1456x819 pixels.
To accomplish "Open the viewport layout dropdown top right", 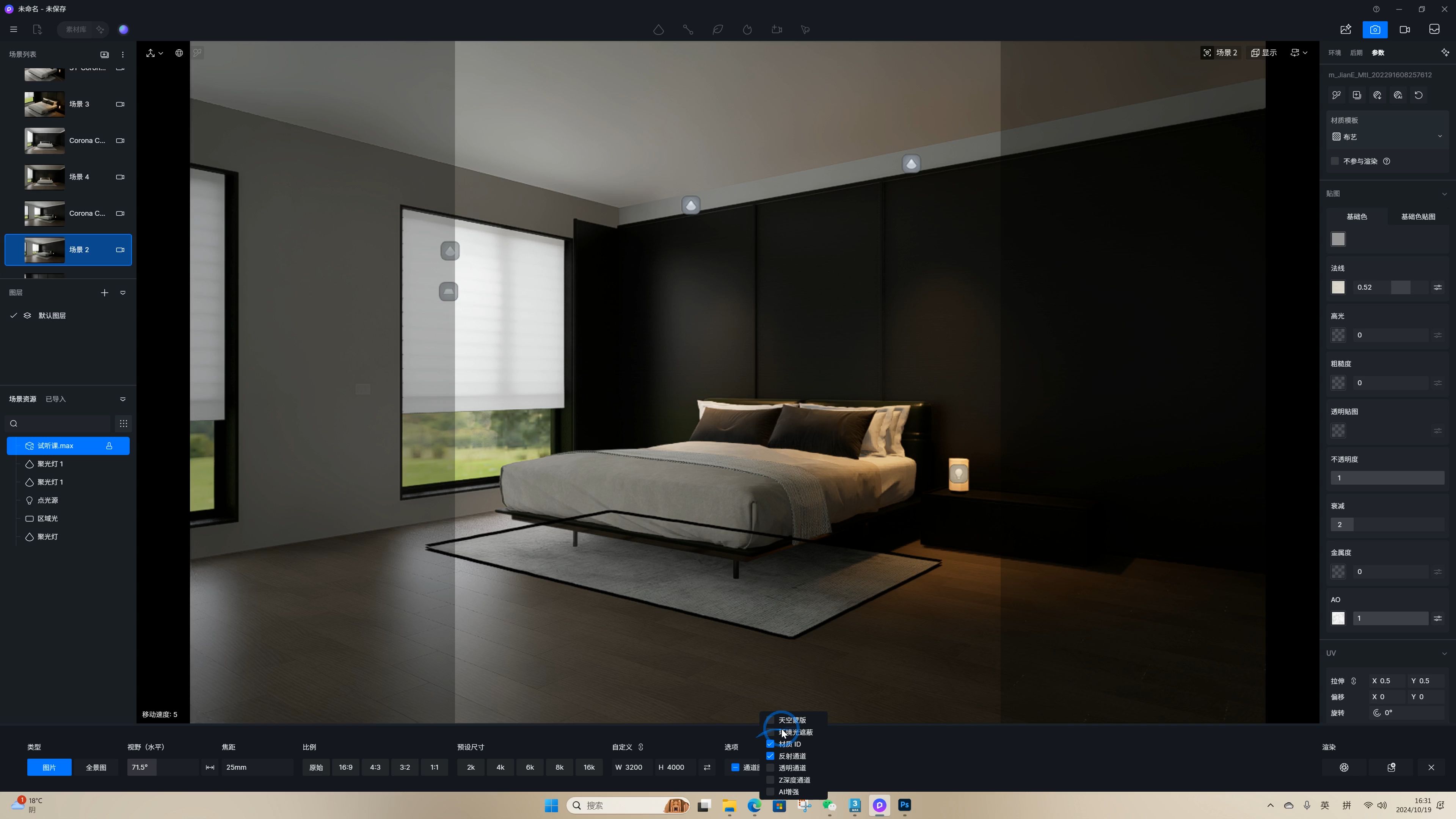I will (1299, 53).
